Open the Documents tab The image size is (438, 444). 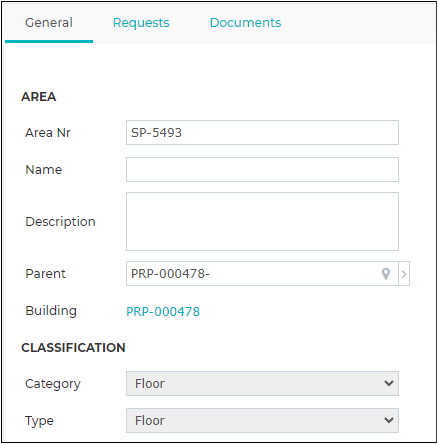coord(245,23)
